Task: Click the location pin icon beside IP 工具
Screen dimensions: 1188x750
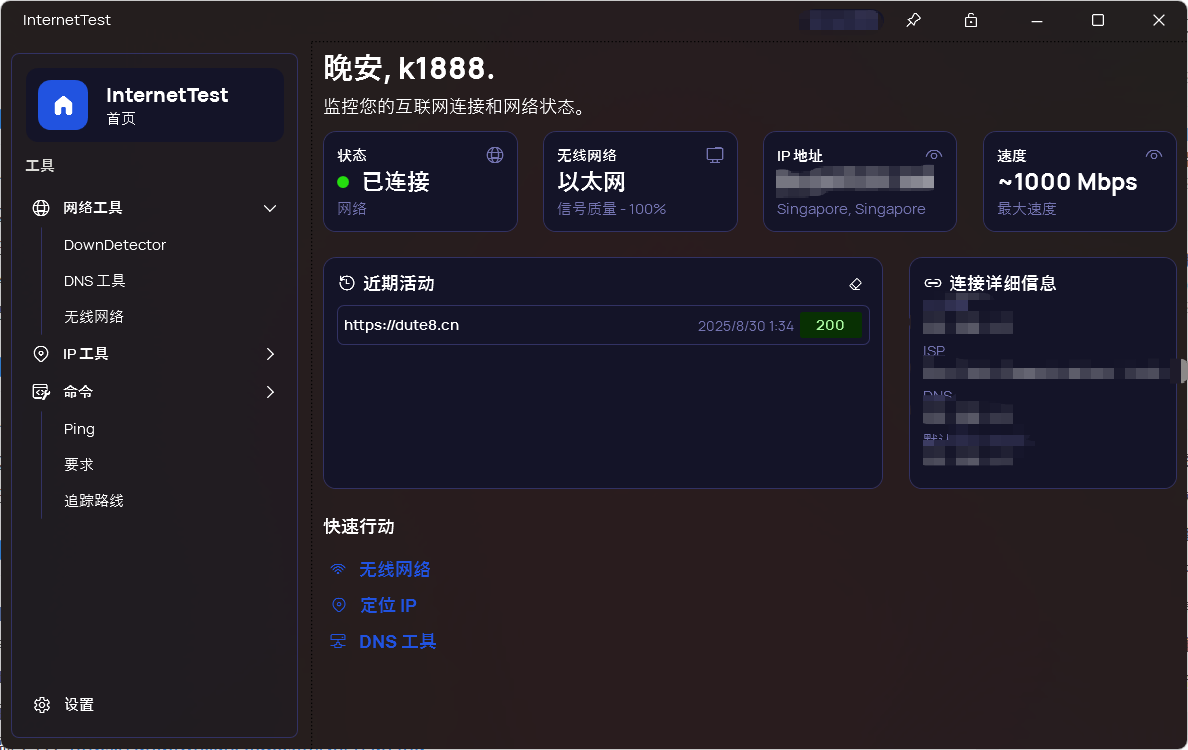Action: 41,354
